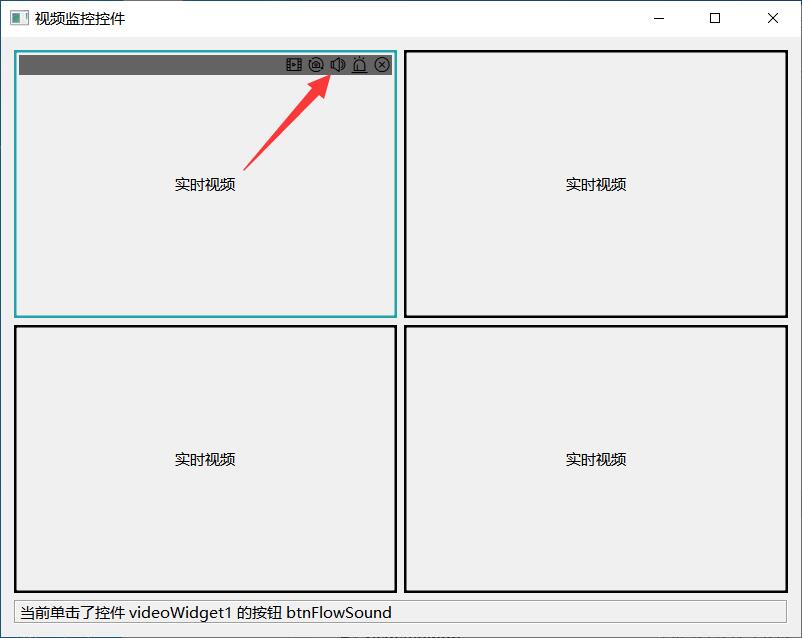Click the alarm siren icon

coord(360,65)
